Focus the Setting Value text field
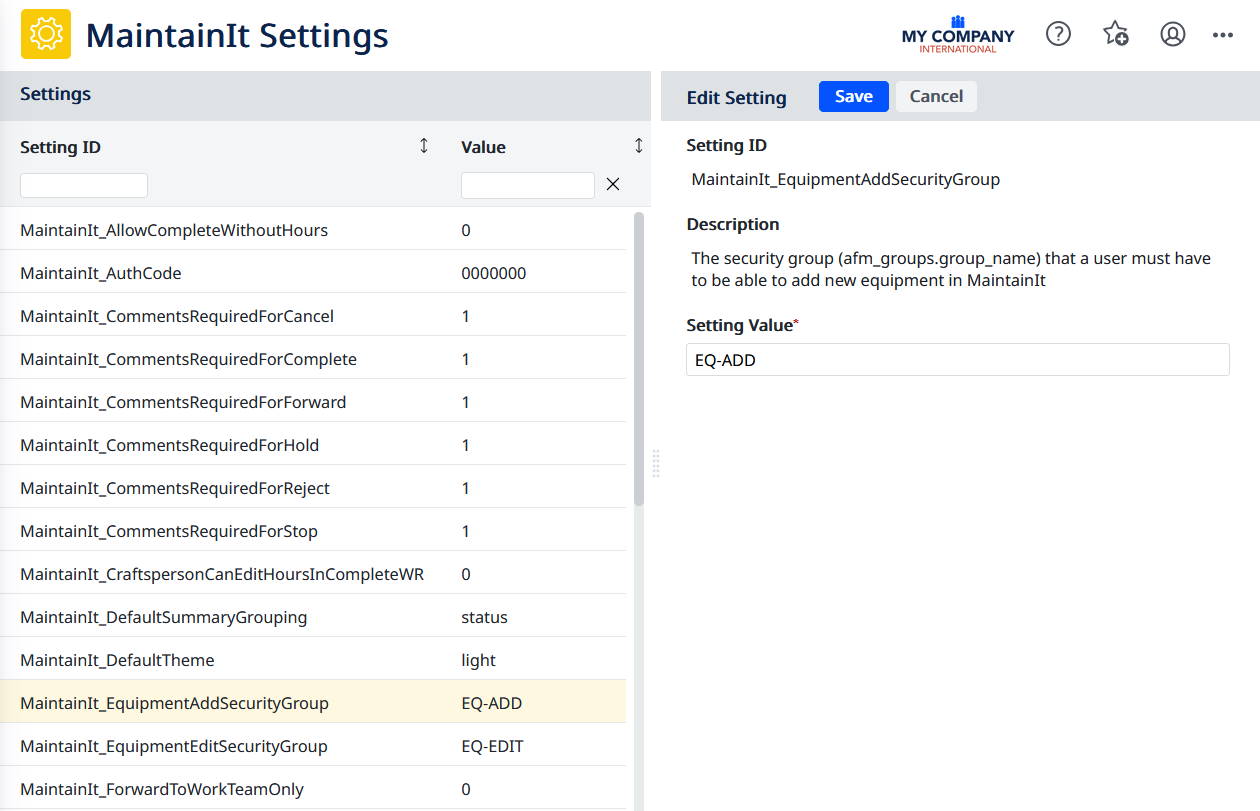1260x811 pixels. pyautogui.click(x=957, y=360)
